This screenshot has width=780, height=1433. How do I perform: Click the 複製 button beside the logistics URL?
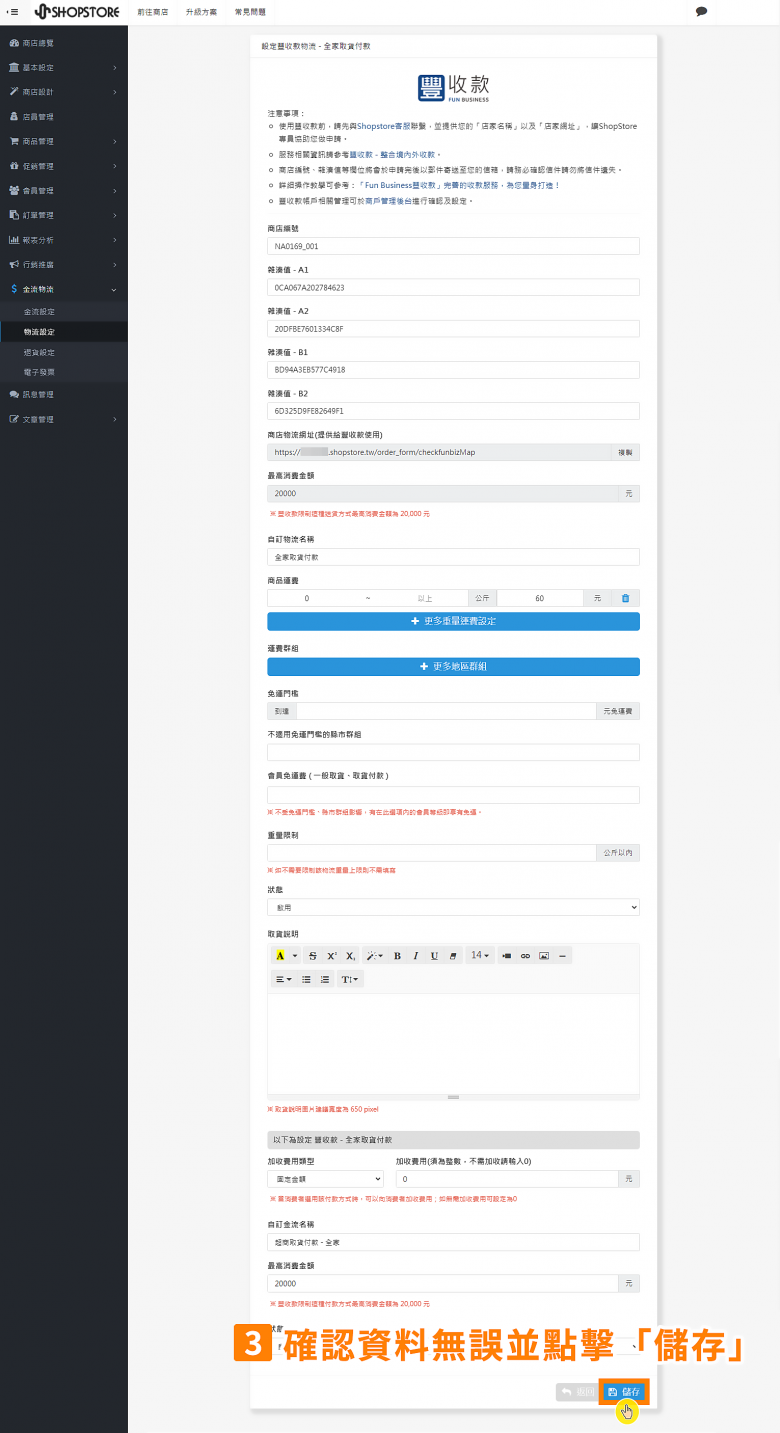625,452
